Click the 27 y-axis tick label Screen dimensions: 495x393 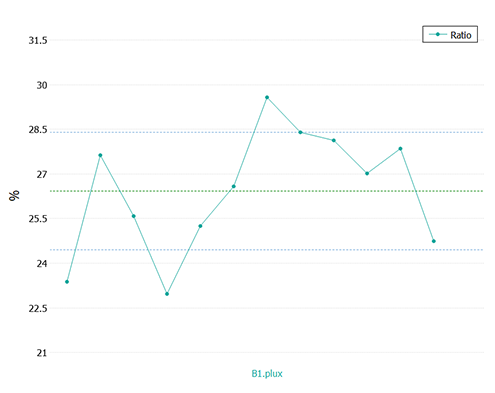coord(42,174)
